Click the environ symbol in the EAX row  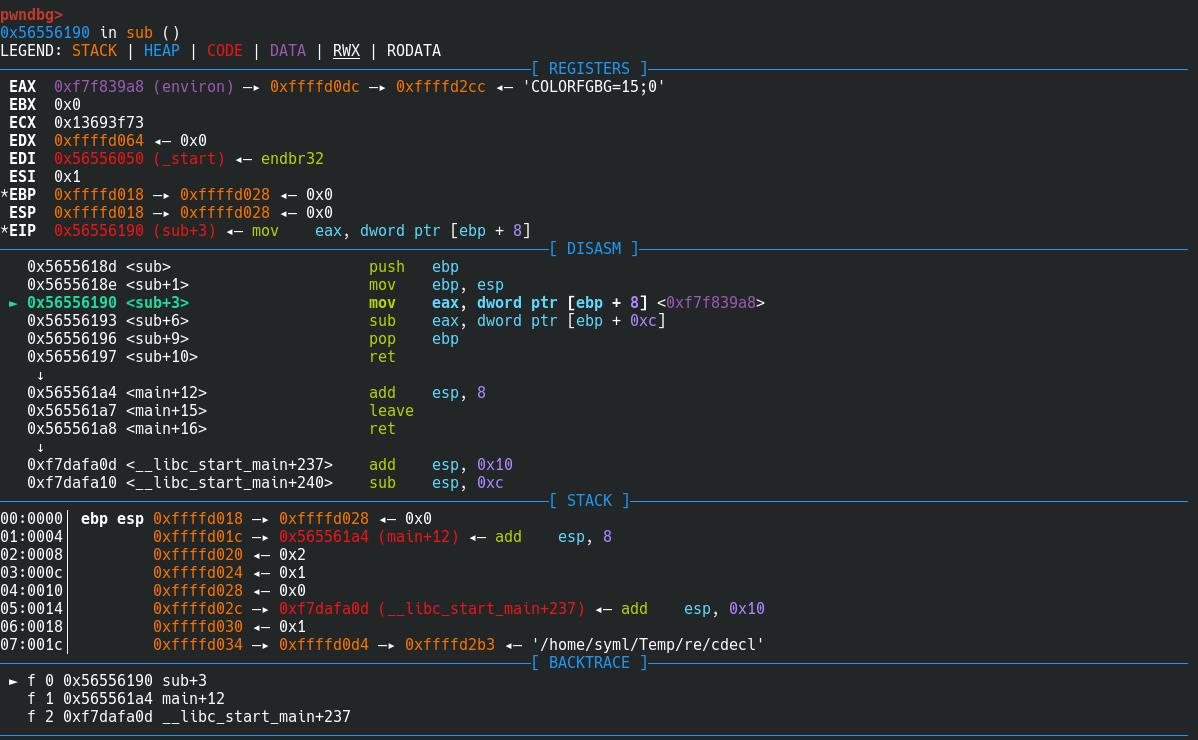point(193,87)
